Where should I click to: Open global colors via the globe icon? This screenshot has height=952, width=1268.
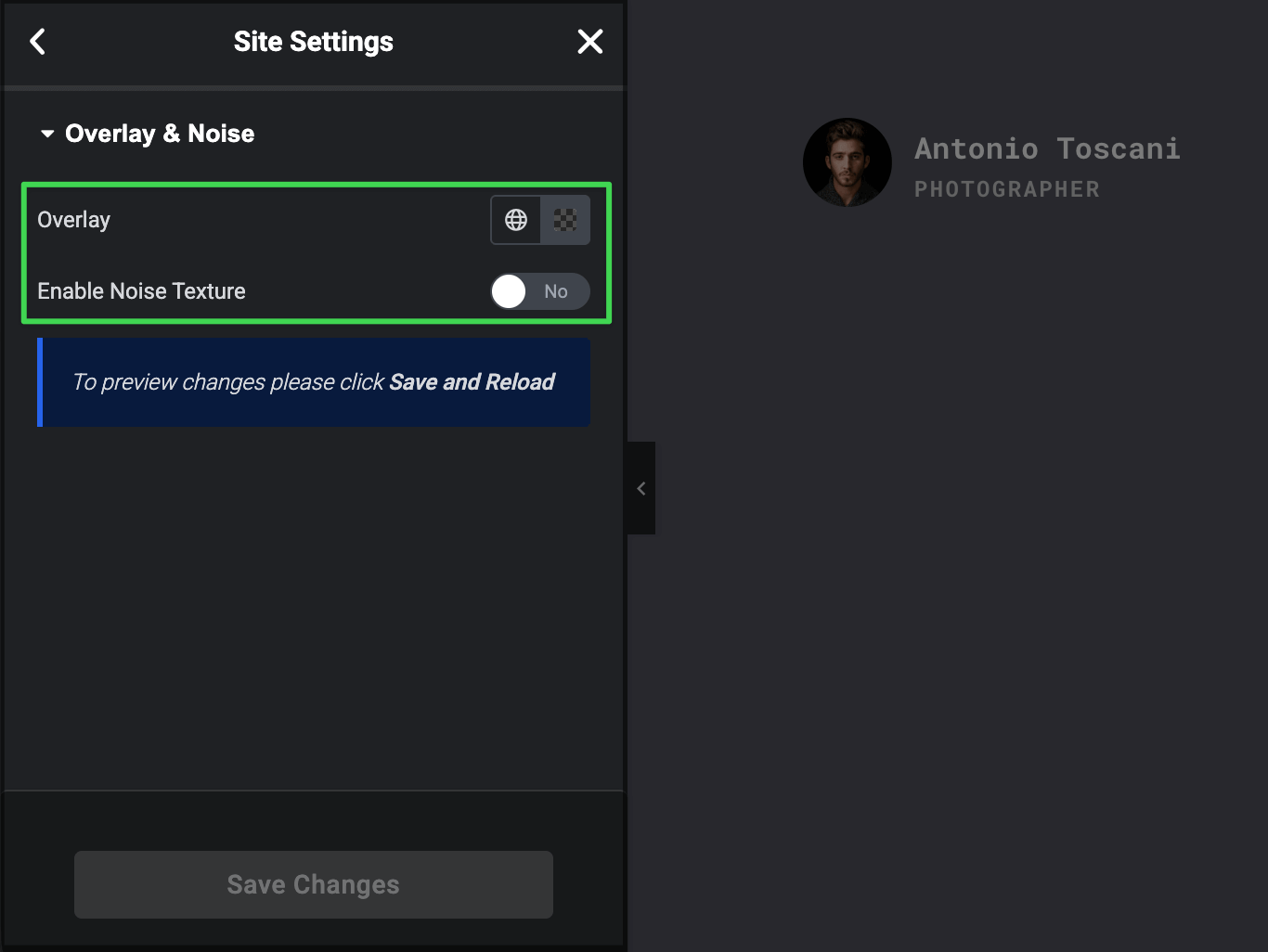coord(516,220)
